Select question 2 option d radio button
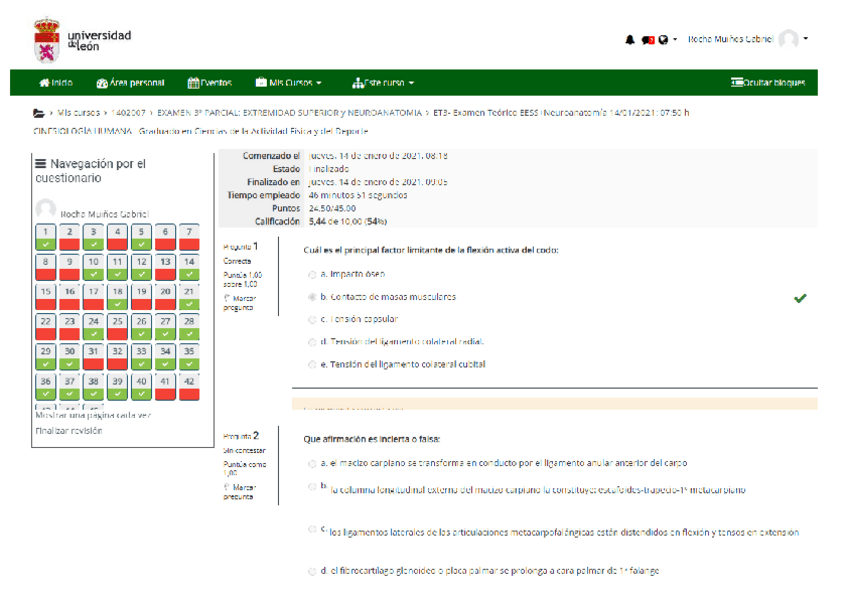Image resolution: width=848 pixels, height=599 pixels. (312, 571)
